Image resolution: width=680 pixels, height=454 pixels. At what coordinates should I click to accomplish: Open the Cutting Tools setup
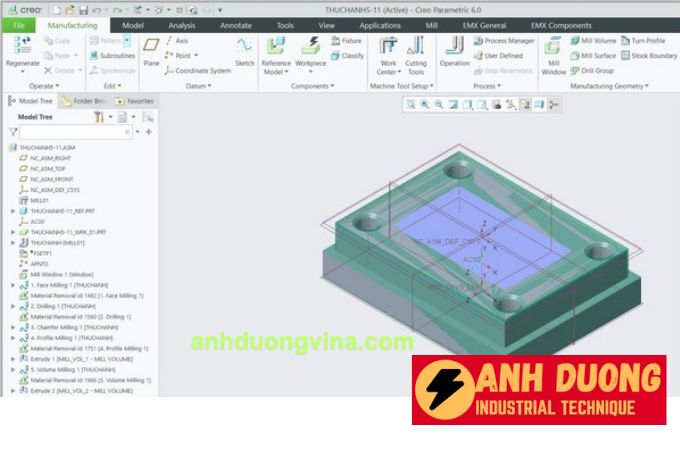coord(416,50)
